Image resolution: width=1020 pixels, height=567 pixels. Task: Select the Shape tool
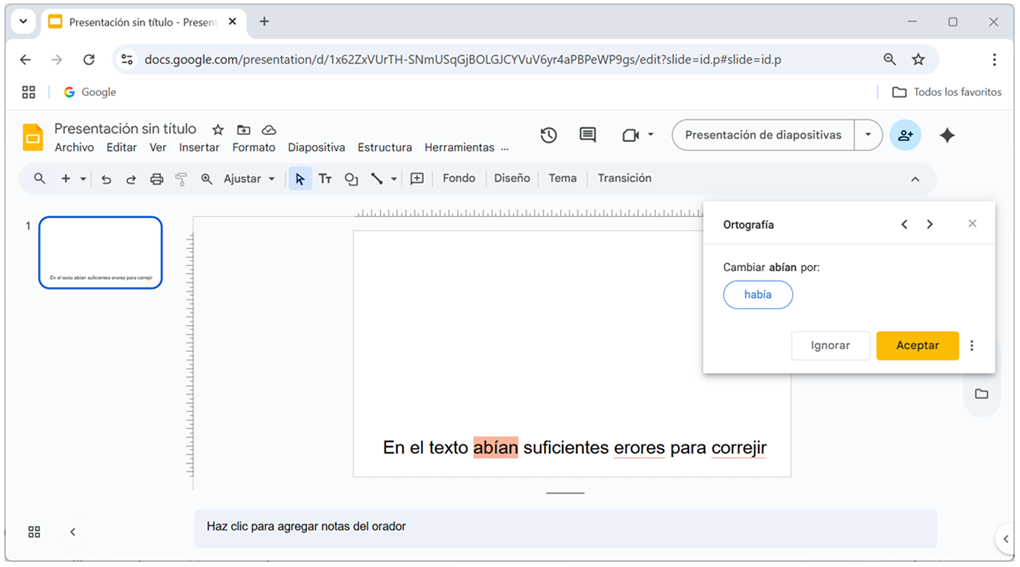[x=351, y=179]
